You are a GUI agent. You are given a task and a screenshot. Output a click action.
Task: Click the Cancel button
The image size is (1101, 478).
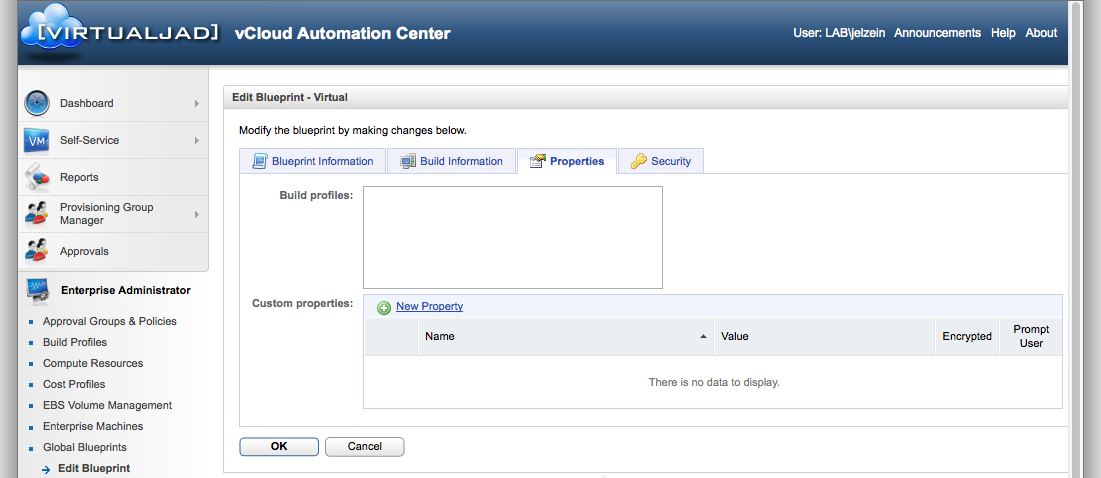[364, 447]
